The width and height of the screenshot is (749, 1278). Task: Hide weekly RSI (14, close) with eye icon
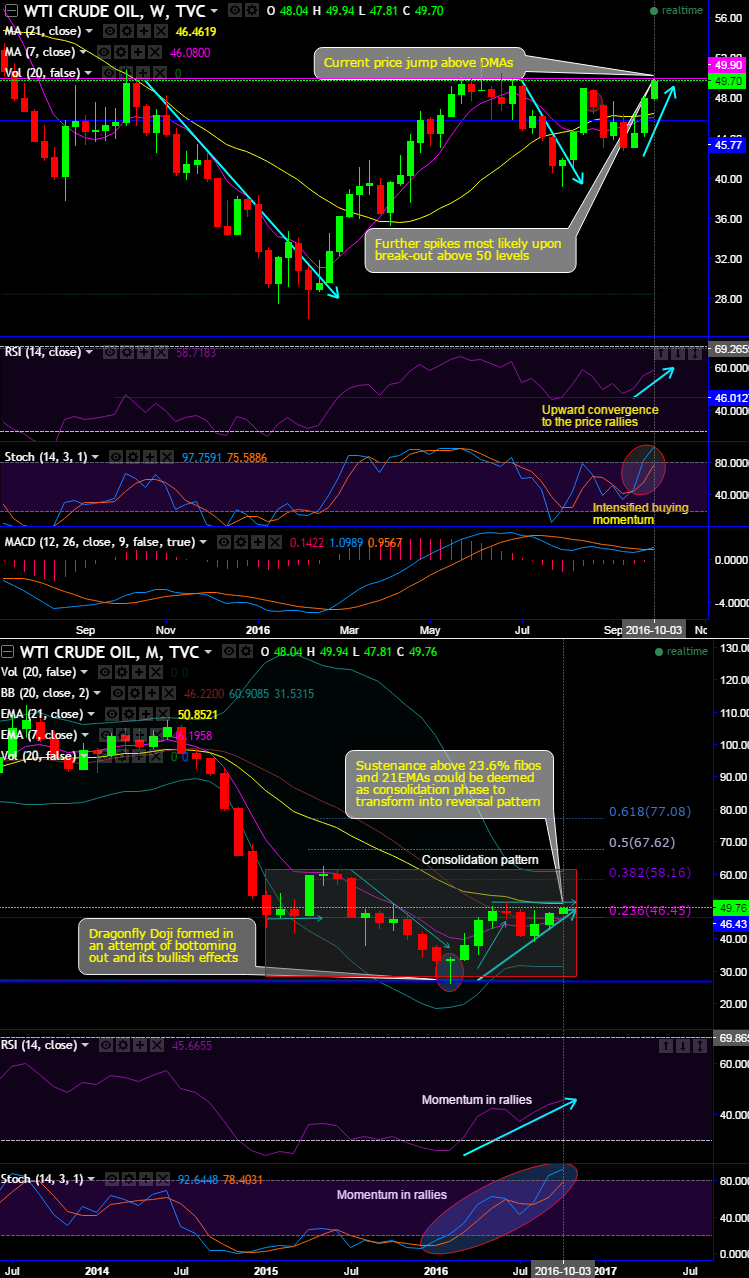[x=110, y=352]
